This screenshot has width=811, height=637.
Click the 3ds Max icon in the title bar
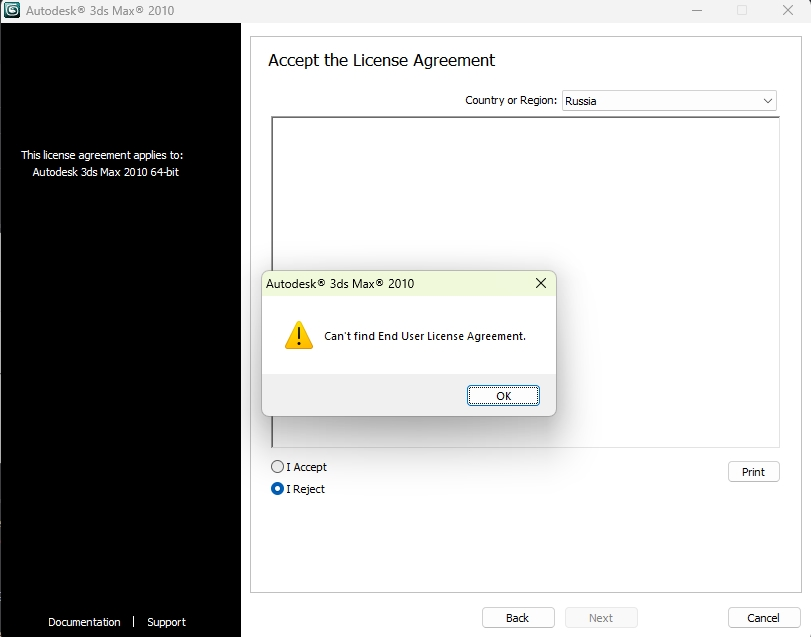[x=13, y=10]
